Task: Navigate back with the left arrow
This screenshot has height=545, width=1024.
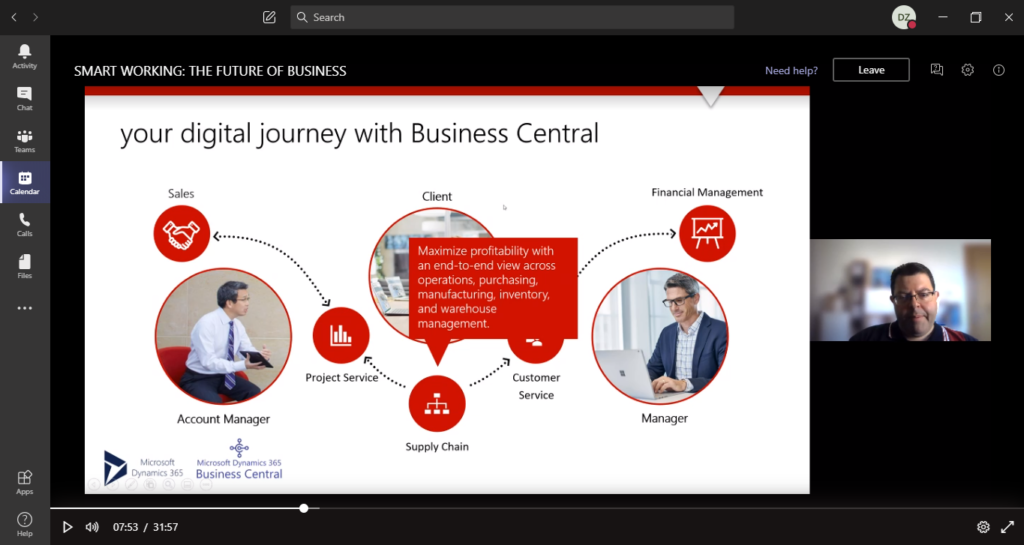Action: 14,18
